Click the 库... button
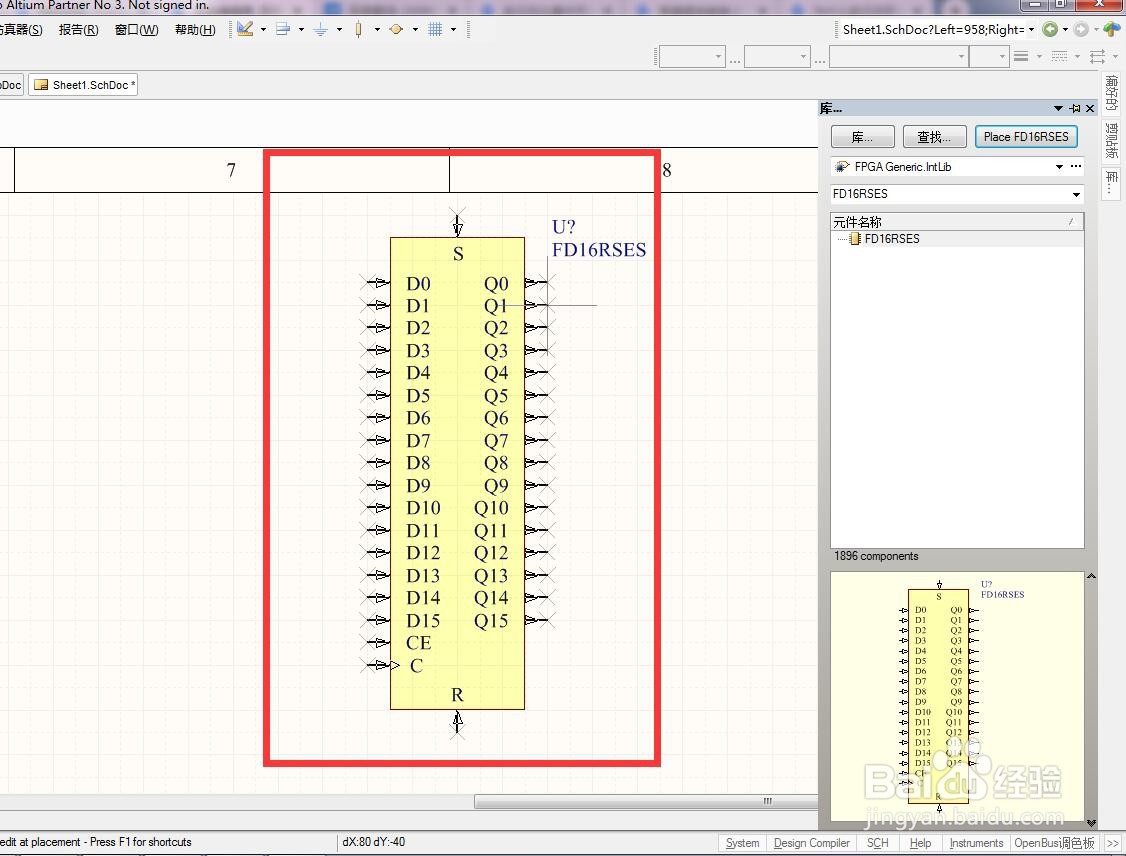Screen dimensions: 1126x856 (862, 136)
